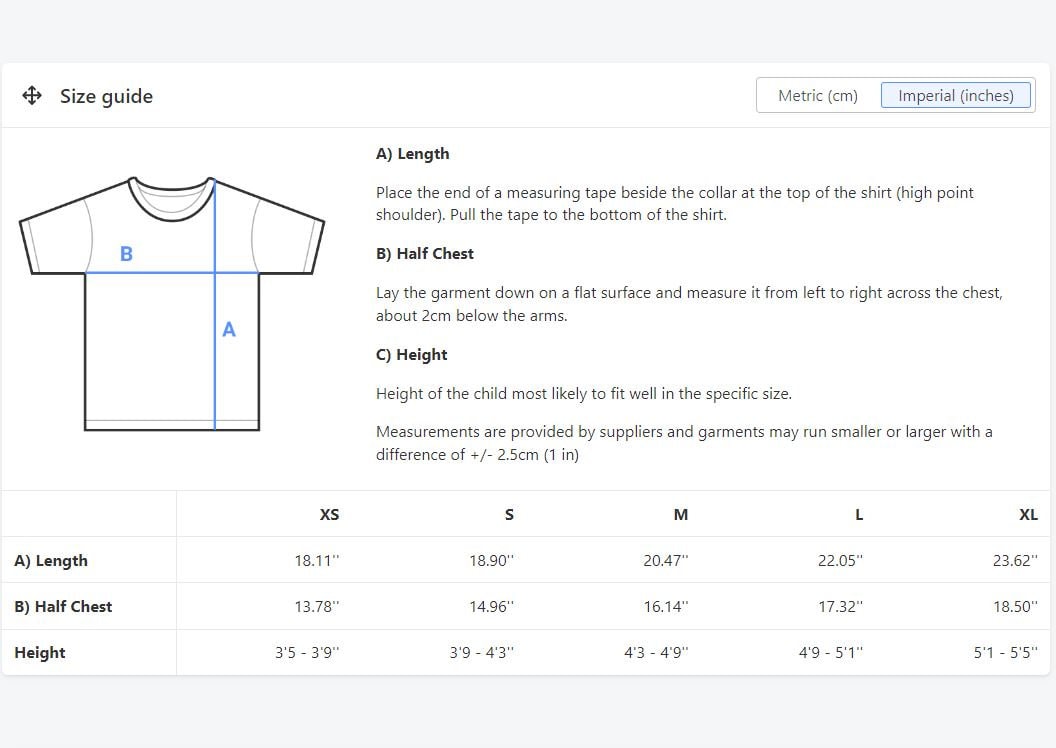Image resolution: width=1056 pixels, height=748 pixels.
Task: Click the 5'1 - 5'5'' XL height value
Action: click(x=1005, y=652)
